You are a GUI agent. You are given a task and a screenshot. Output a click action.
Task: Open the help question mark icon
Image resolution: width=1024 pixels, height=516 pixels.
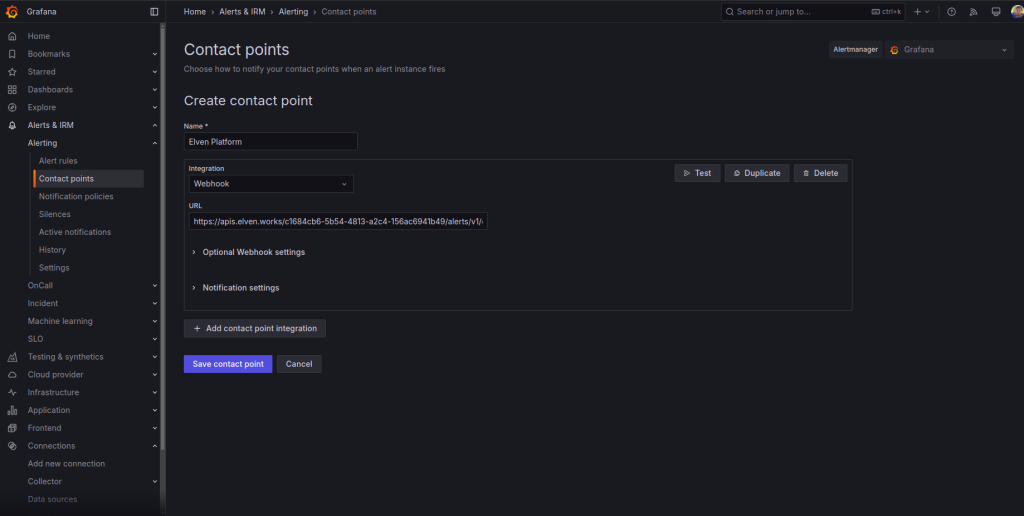pos(951,12)
